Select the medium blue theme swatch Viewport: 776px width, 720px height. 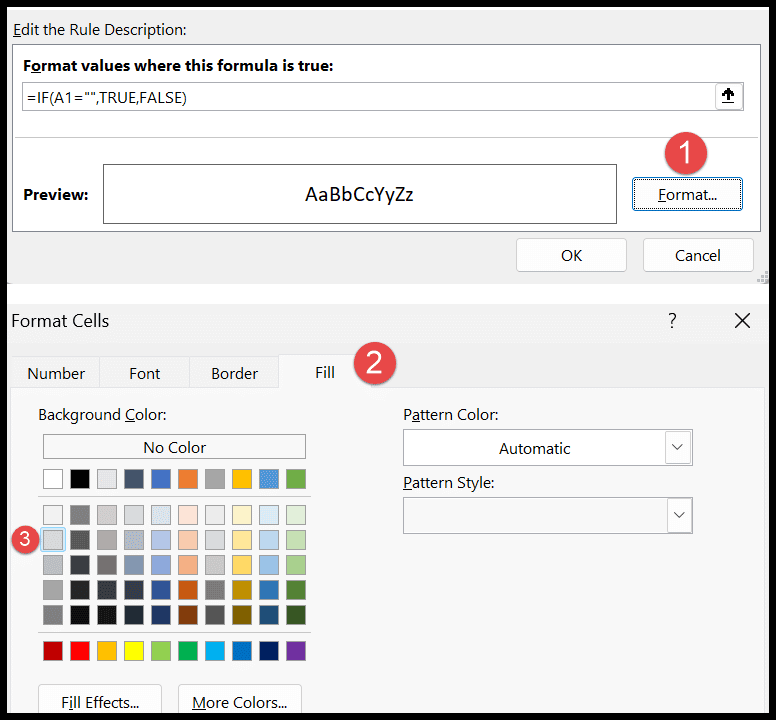click(161, 479)
